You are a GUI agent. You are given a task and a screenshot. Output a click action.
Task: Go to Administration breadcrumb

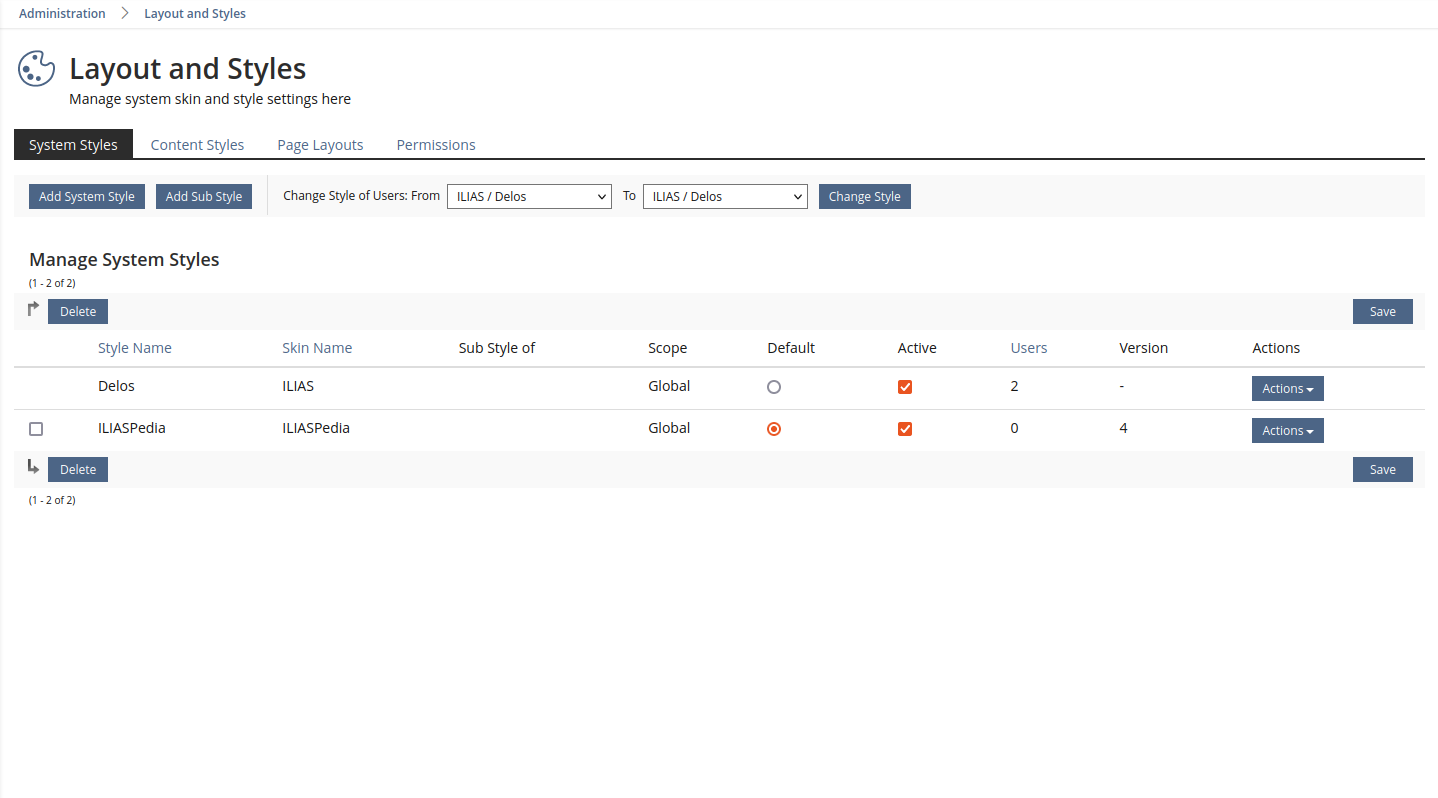pyautogui.click(x=62, y=13)
